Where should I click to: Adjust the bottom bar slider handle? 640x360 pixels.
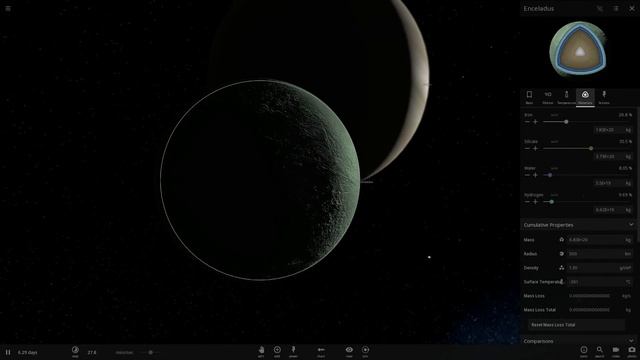click(x=151, y=352)
